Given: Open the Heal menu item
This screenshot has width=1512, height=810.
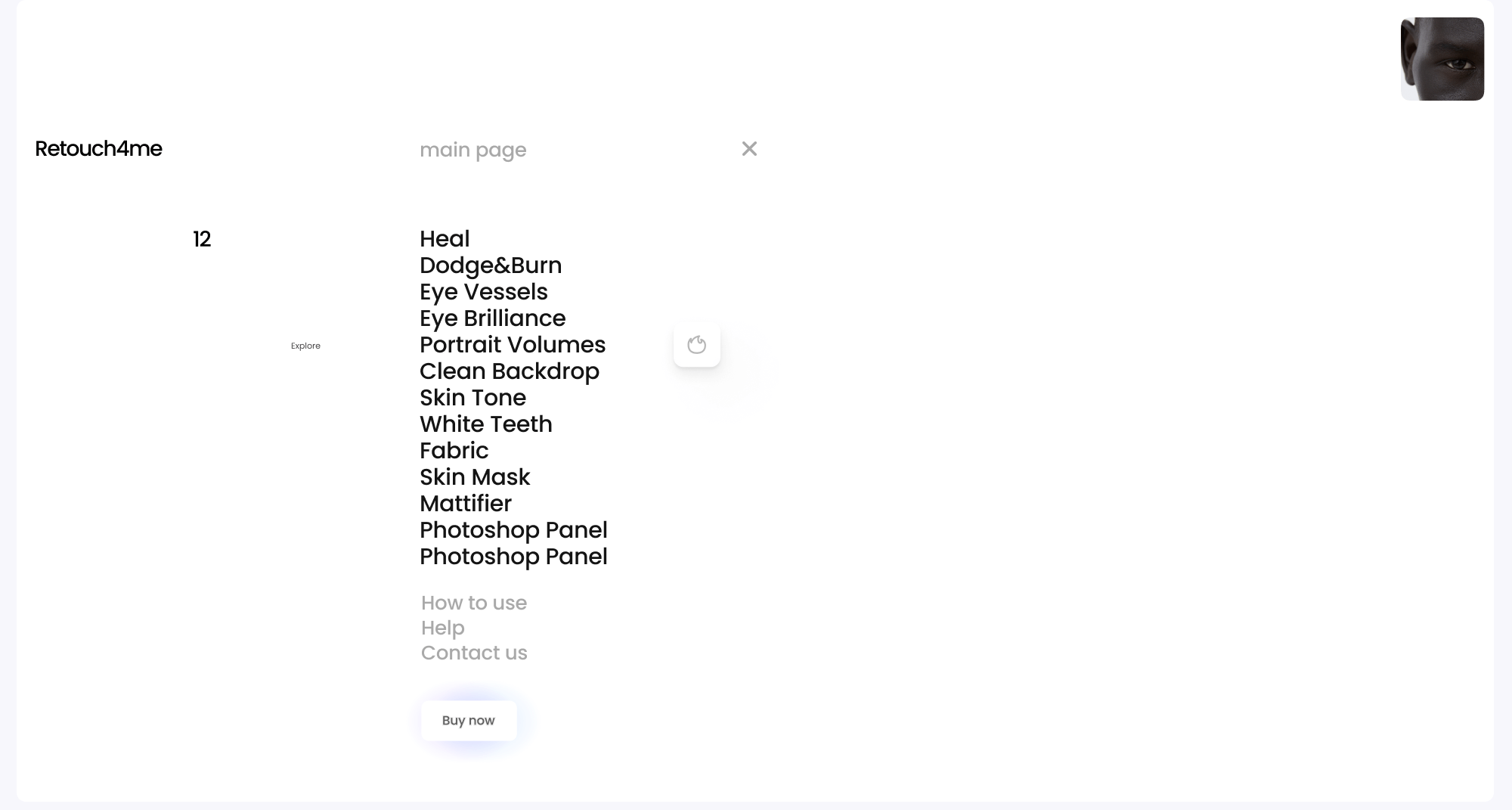Looking at the screenshot, I should [445, 239].
